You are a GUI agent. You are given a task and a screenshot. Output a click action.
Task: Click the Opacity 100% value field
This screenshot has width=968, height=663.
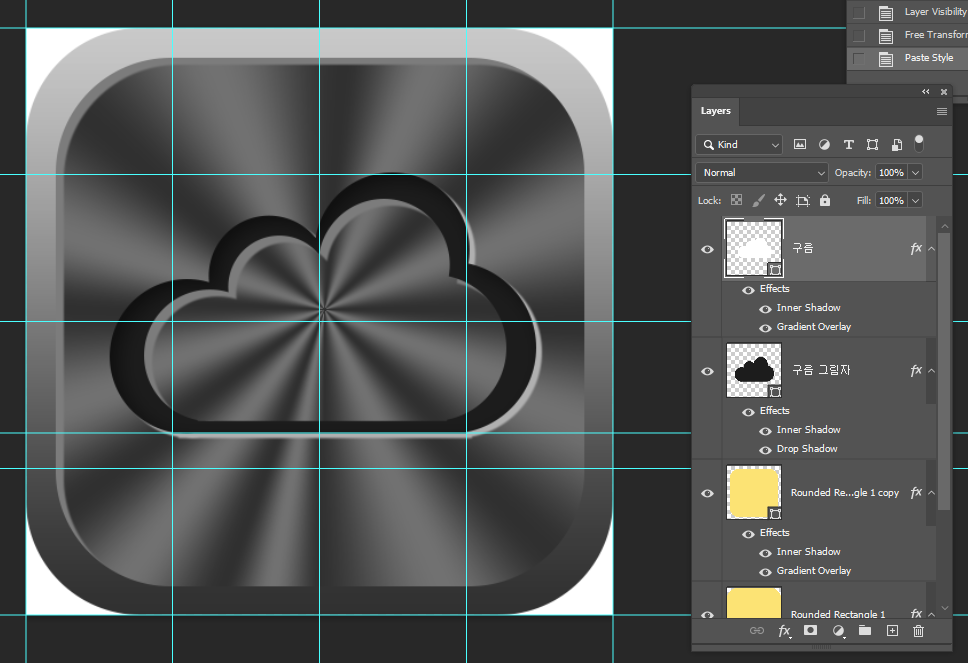(x=891, y=173)
